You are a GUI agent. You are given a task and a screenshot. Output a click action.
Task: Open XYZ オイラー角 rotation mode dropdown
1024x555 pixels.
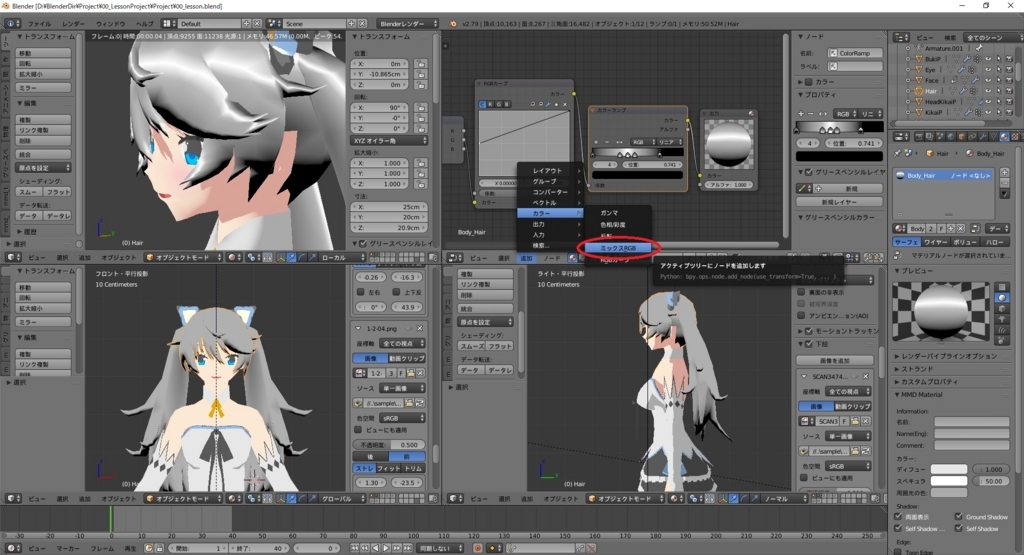click(x=389, y=140)
